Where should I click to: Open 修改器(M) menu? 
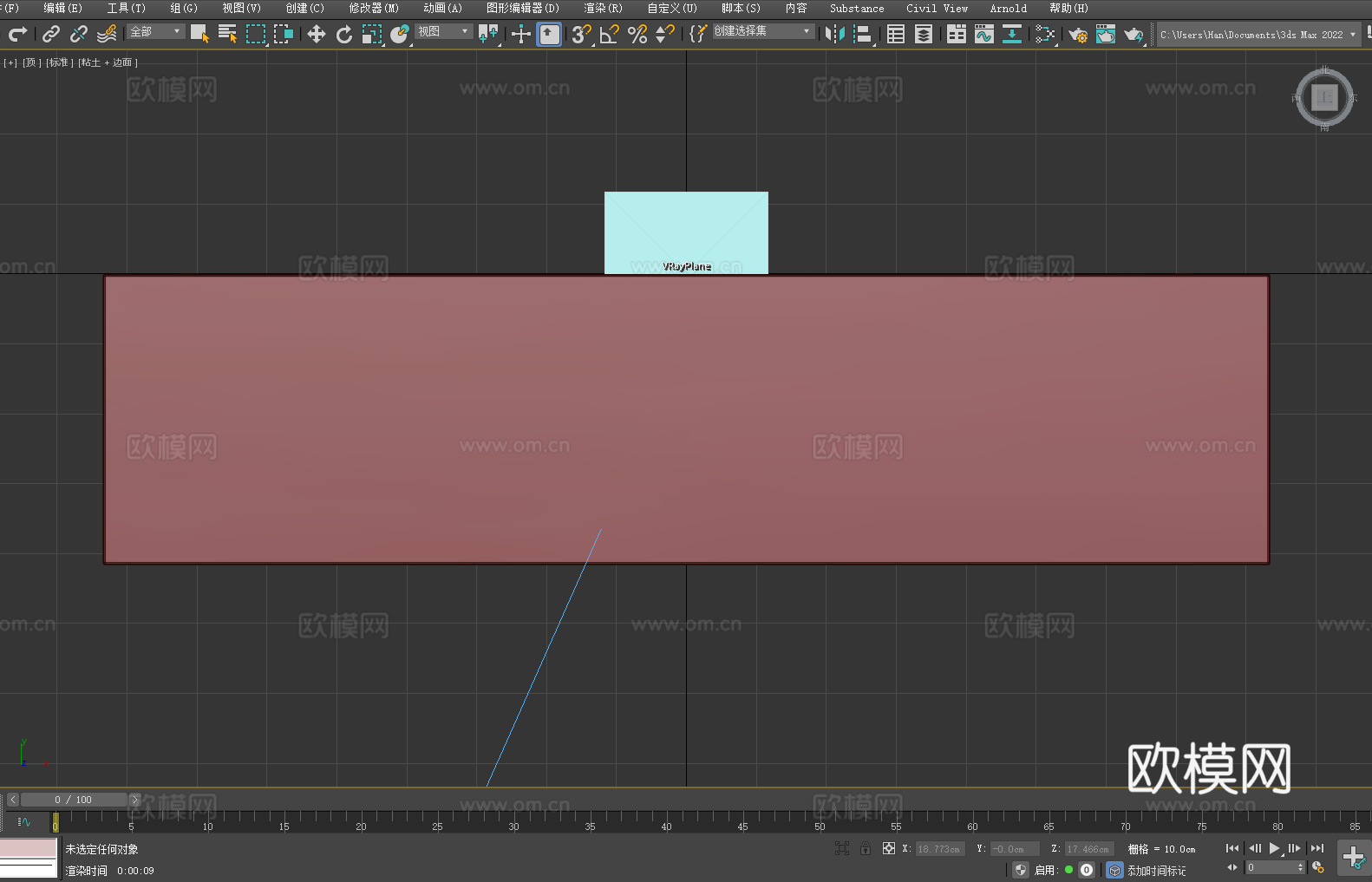pos(374,9)
